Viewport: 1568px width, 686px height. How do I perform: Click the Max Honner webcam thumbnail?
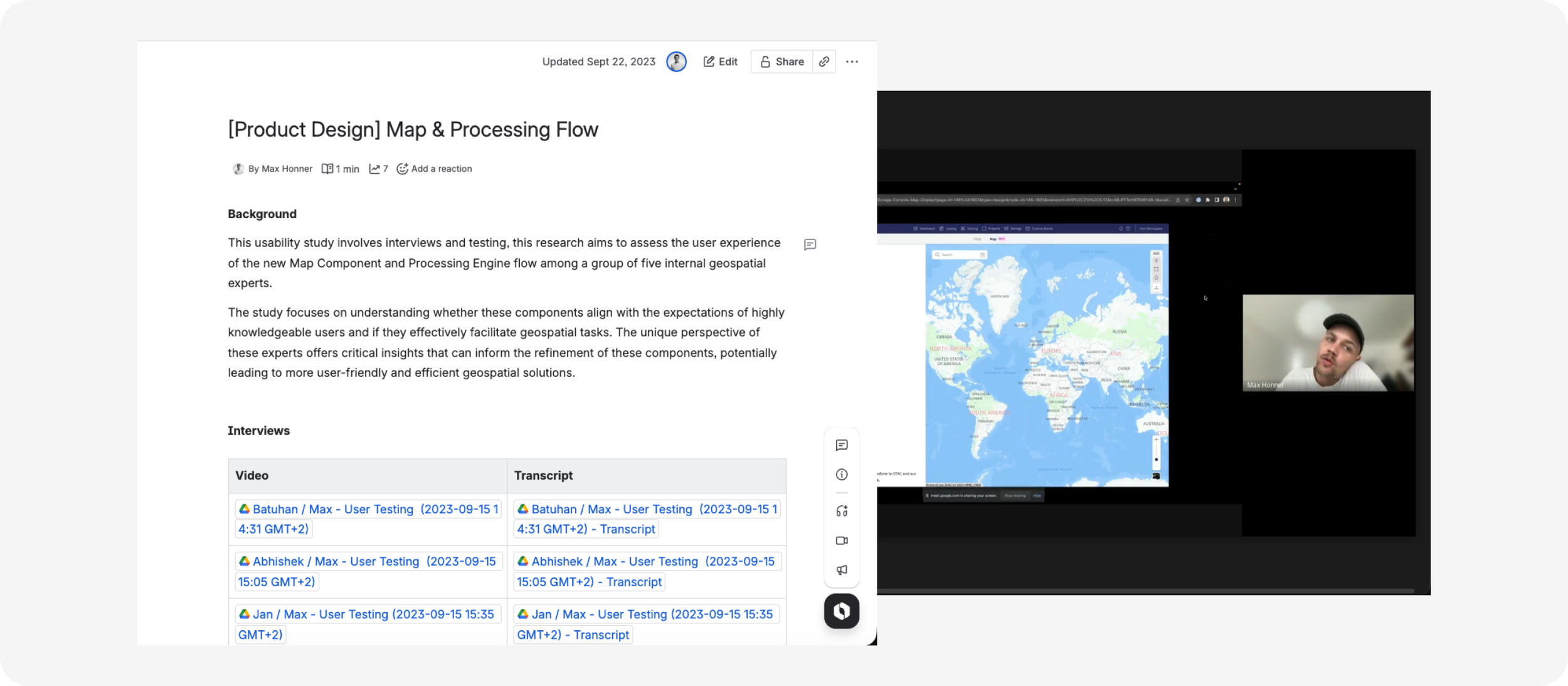click(1328, 343)
